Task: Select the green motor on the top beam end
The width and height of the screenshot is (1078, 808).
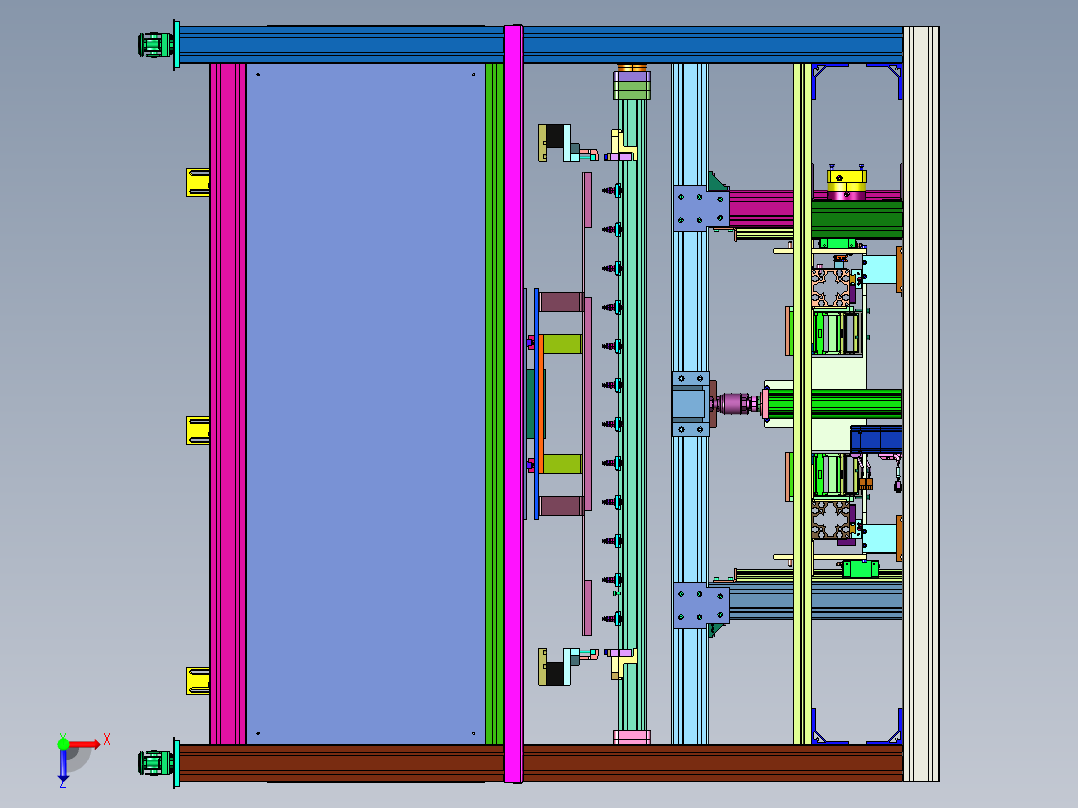Action: 155,45
